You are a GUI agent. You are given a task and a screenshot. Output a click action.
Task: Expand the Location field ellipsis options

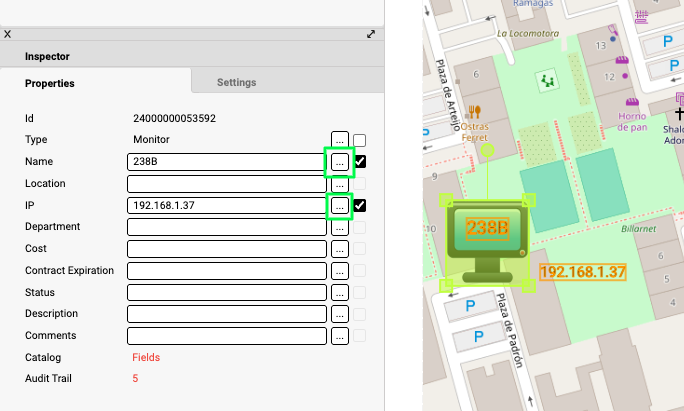340,184
